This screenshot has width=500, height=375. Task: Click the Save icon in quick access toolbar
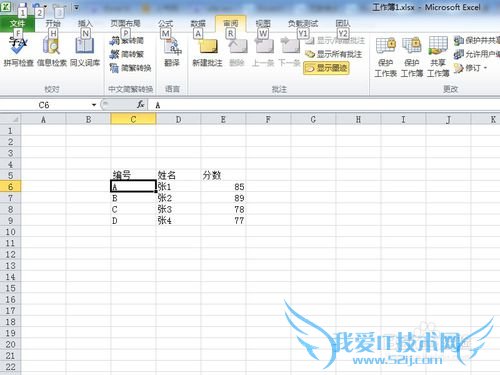(22, 7)
